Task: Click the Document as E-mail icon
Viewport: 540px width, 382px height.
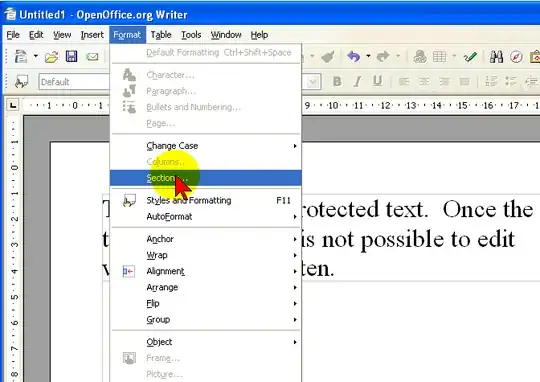Action: pyautogui.click(x=92, y=56)
